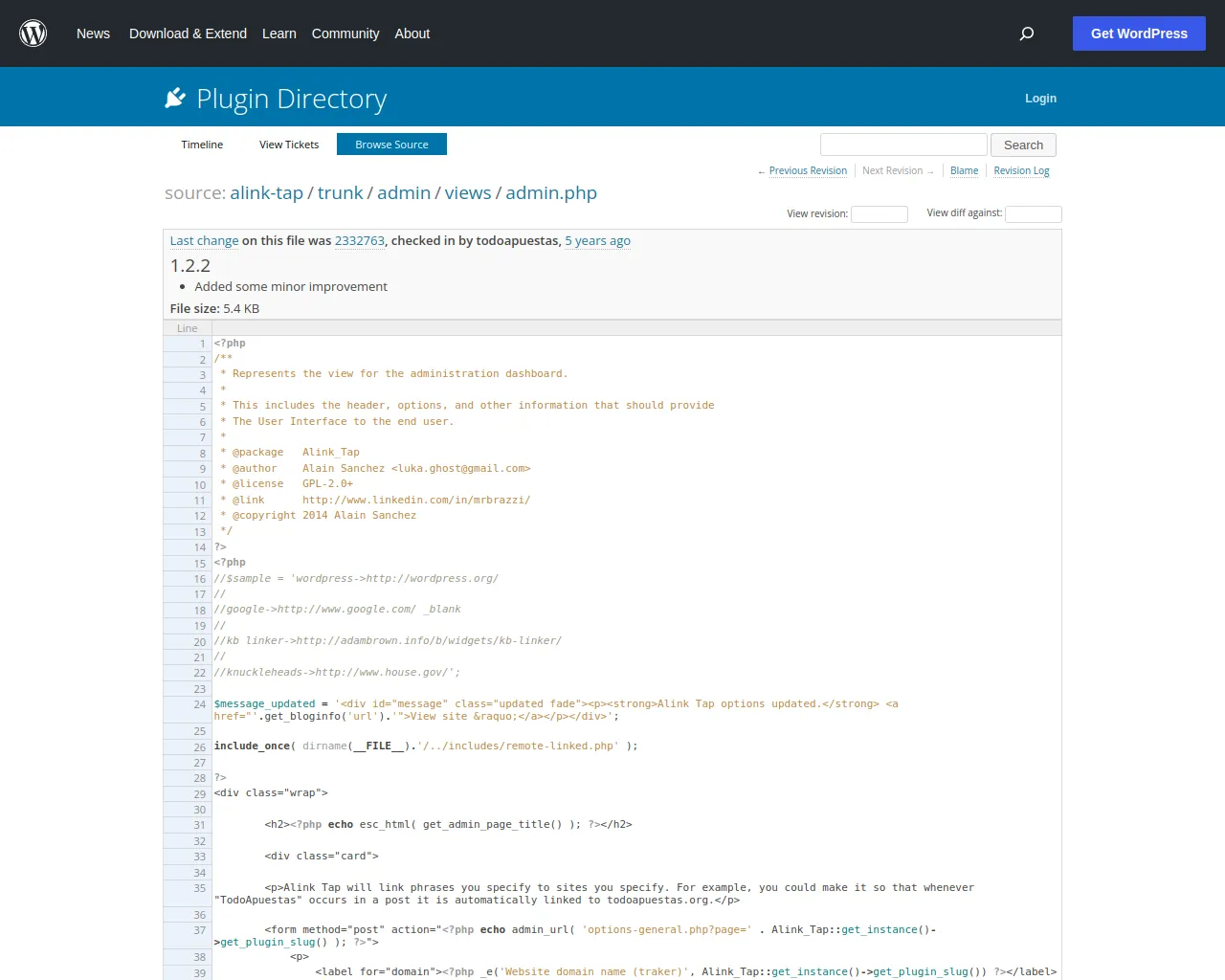Open the Blame view
Screen dimensions: 1225x980
tap(964, 171)
